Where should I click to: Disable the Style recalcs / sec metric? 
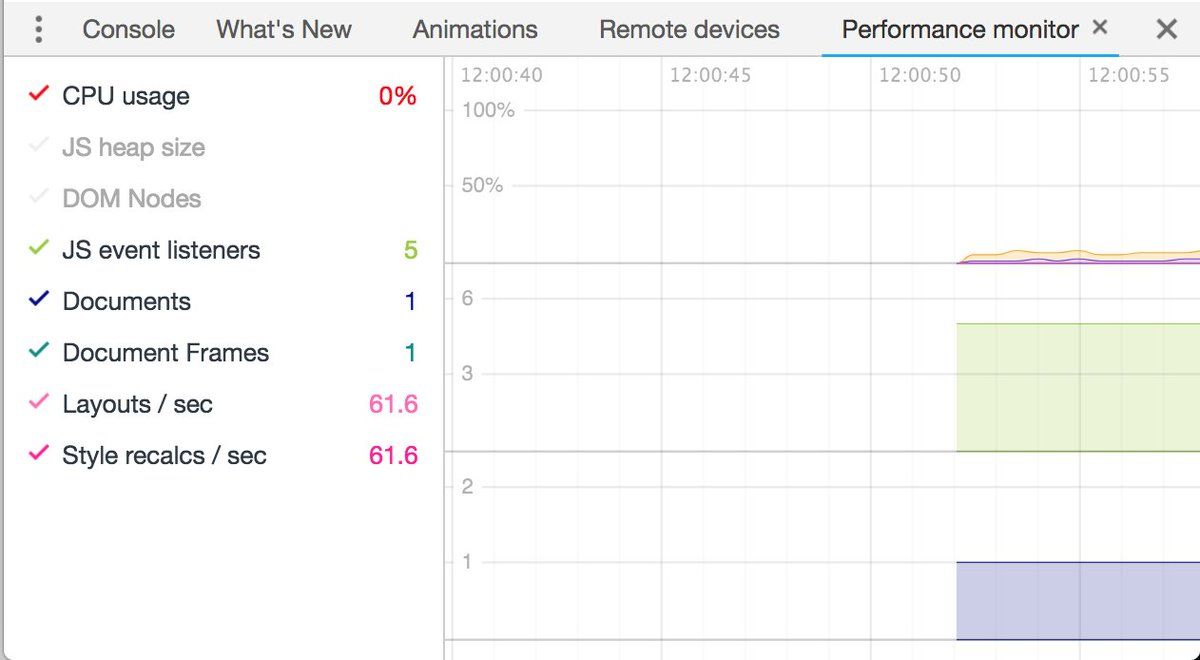pyautogui.click(x=39, y=454)
